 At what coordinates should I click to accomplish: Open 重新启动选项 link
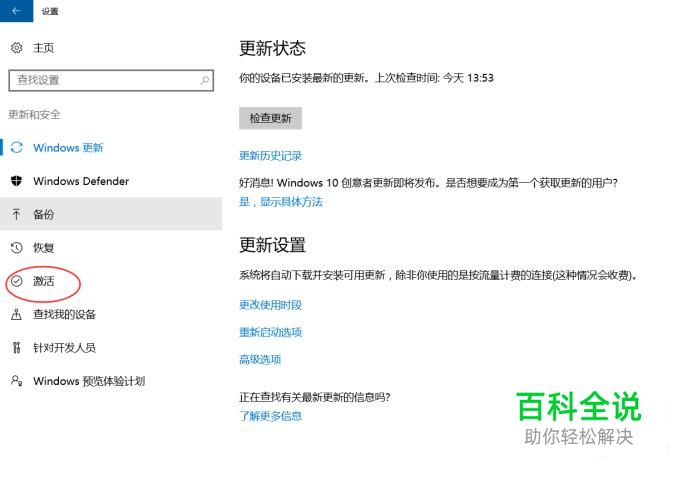coord(271,332)
